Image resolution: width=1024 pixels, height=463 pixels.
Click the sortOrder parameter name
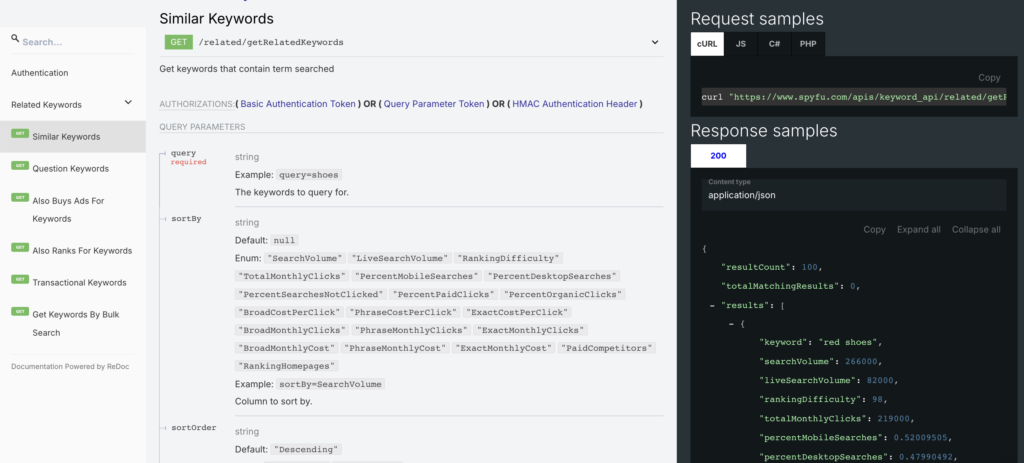193,428
